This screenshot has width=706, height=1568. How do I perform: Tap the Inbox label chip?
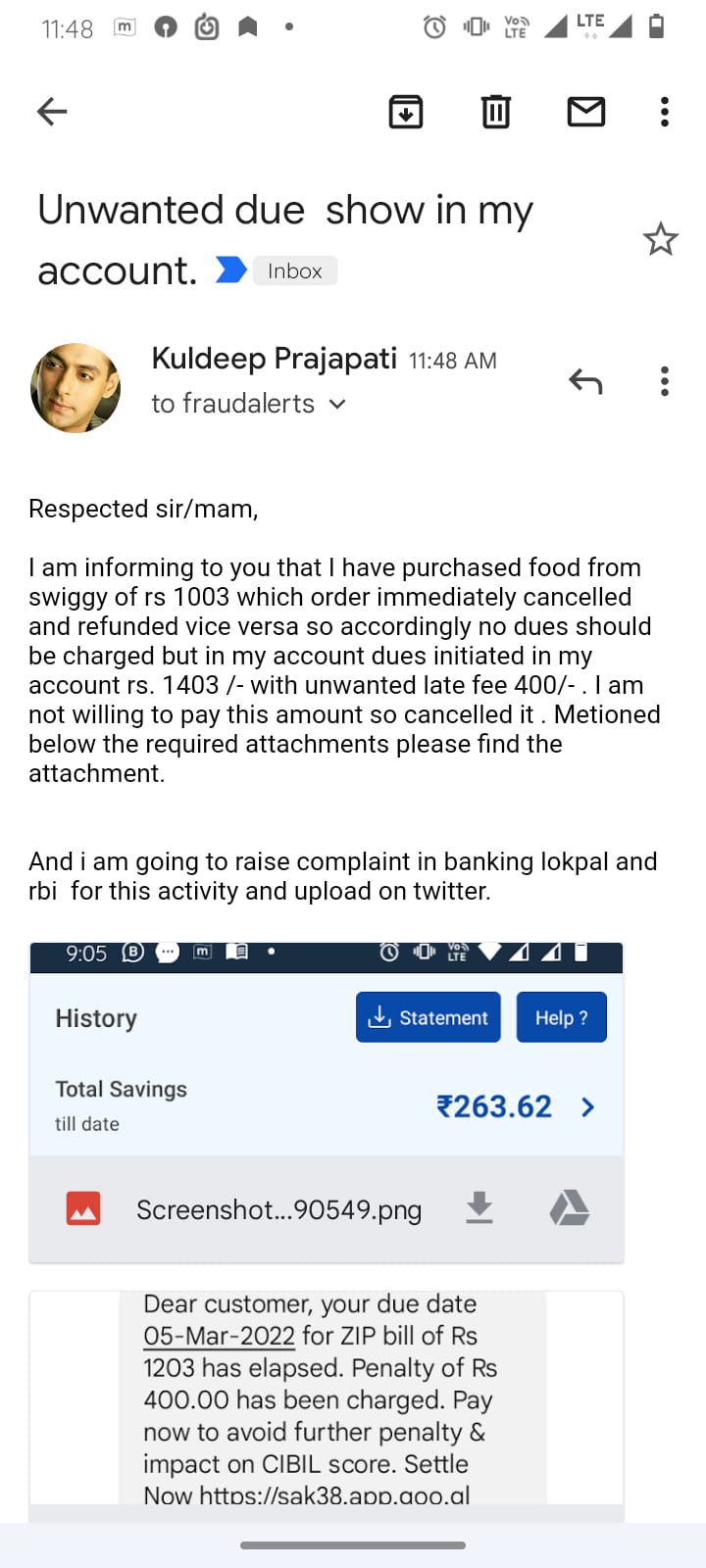tap(294, 270)
